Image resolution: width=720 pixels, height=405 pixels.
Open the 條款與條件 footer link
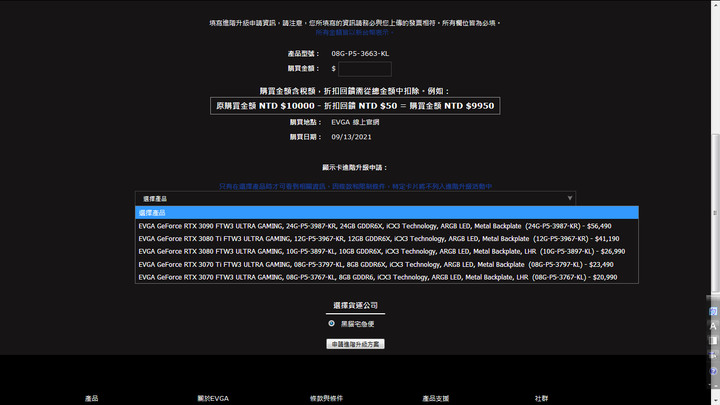coord(326,398)
